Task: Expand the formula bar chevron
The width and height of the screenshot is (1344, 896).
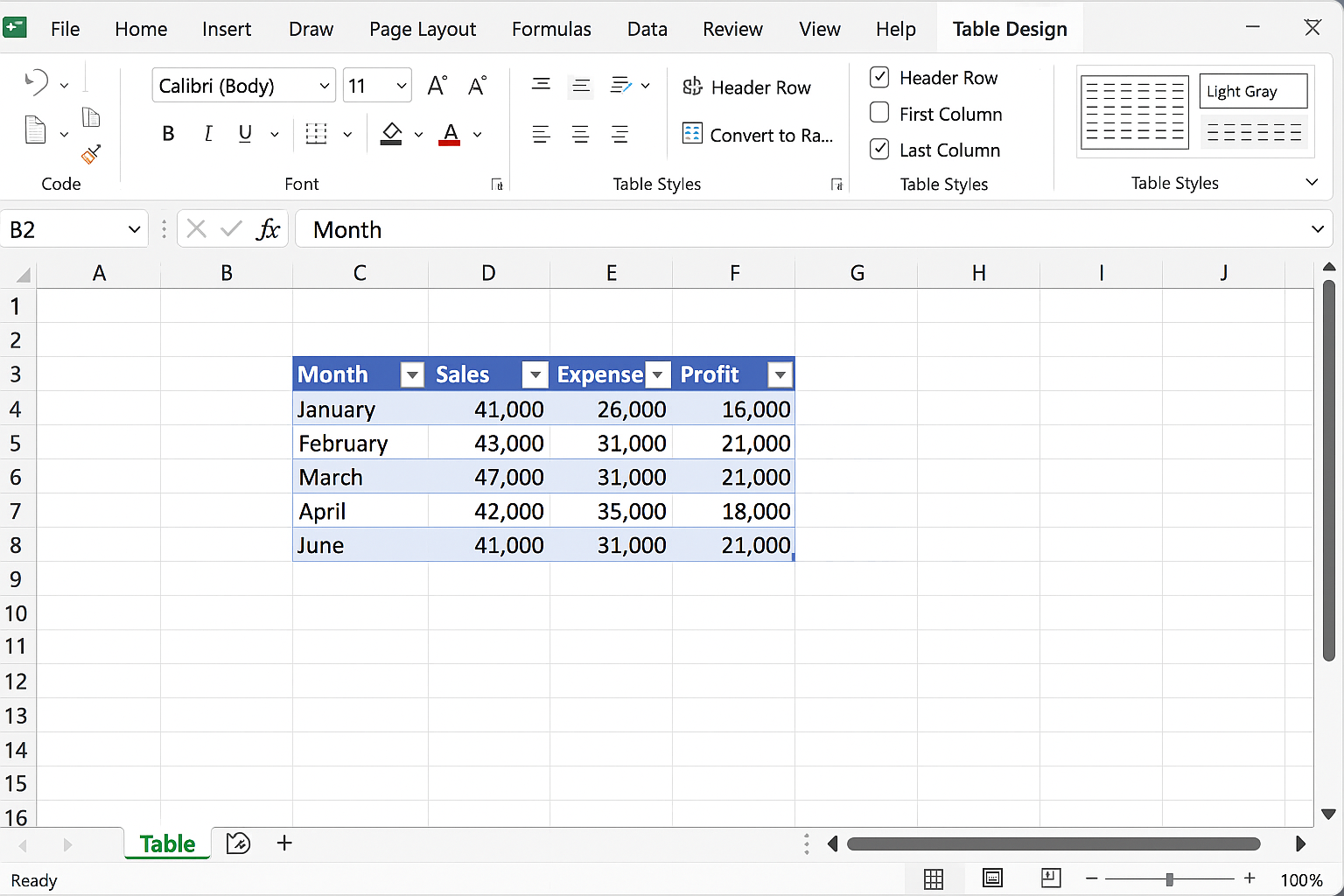Action: tap(1318, 229)
